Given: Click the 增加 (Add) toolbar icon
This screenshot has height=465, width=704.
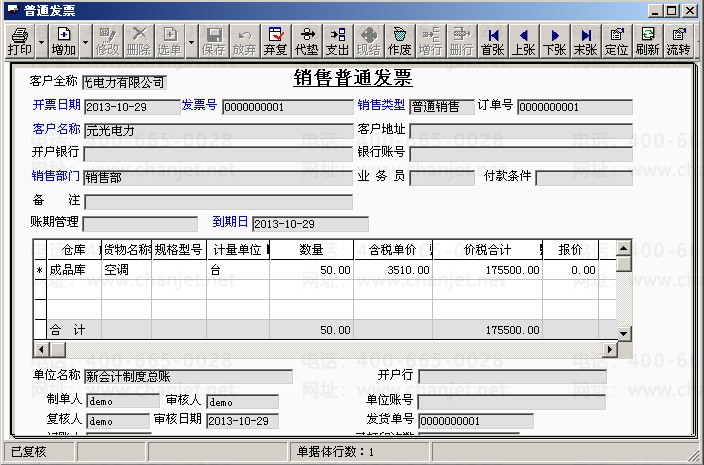Looking at the screenshot, I should click(64, 41).
